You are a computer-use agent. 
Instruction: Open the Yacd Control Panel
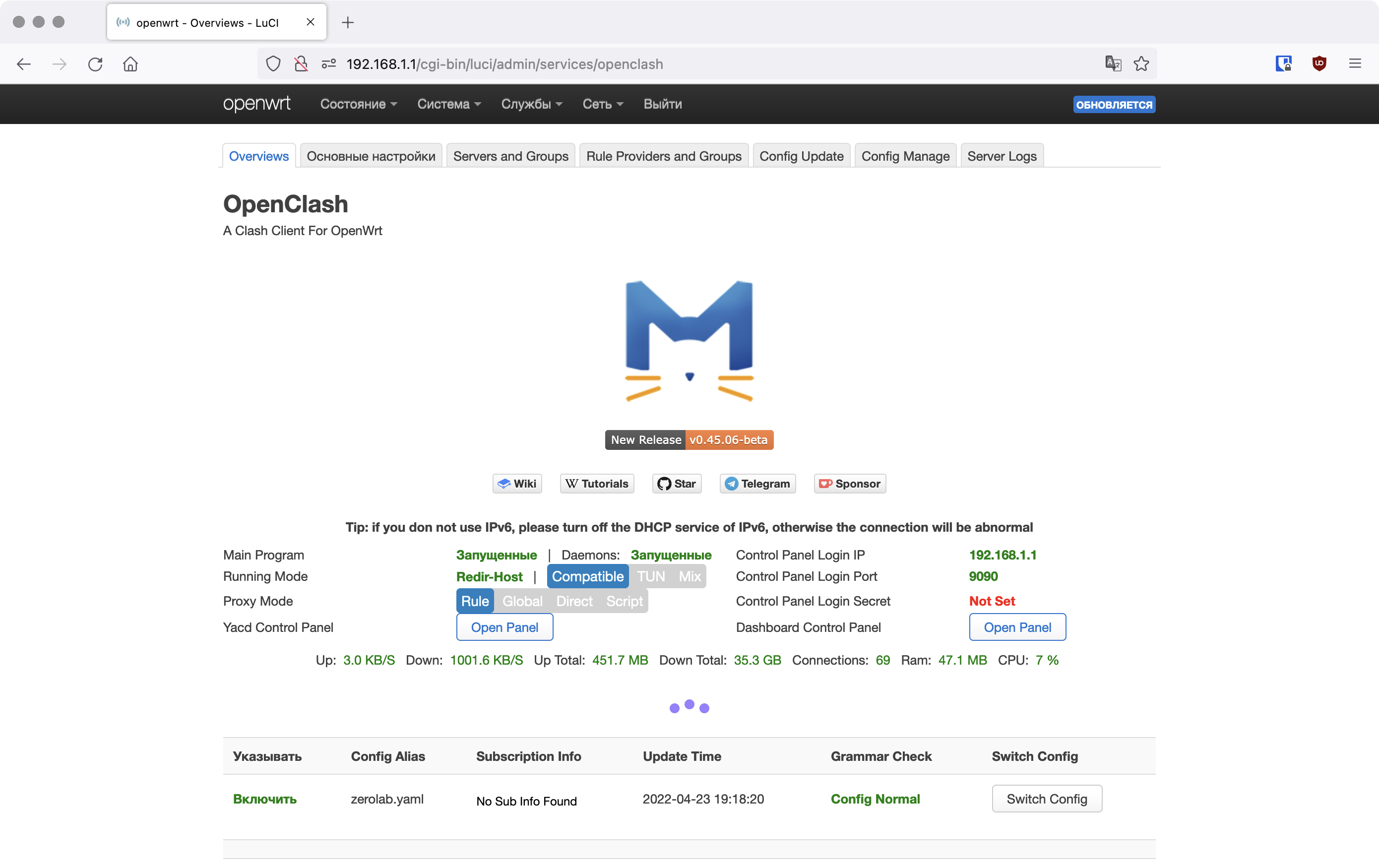click(x=504, y=627)
